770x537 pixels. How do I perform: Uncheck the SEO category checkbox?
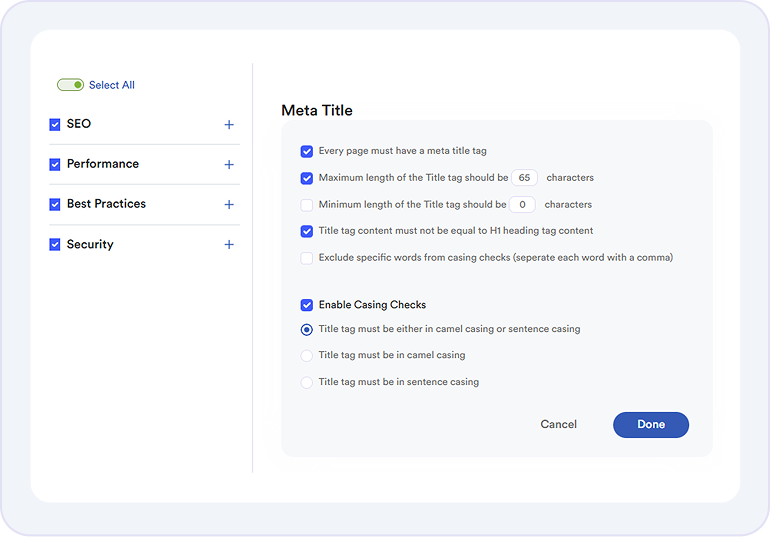[x=55, y=125]
